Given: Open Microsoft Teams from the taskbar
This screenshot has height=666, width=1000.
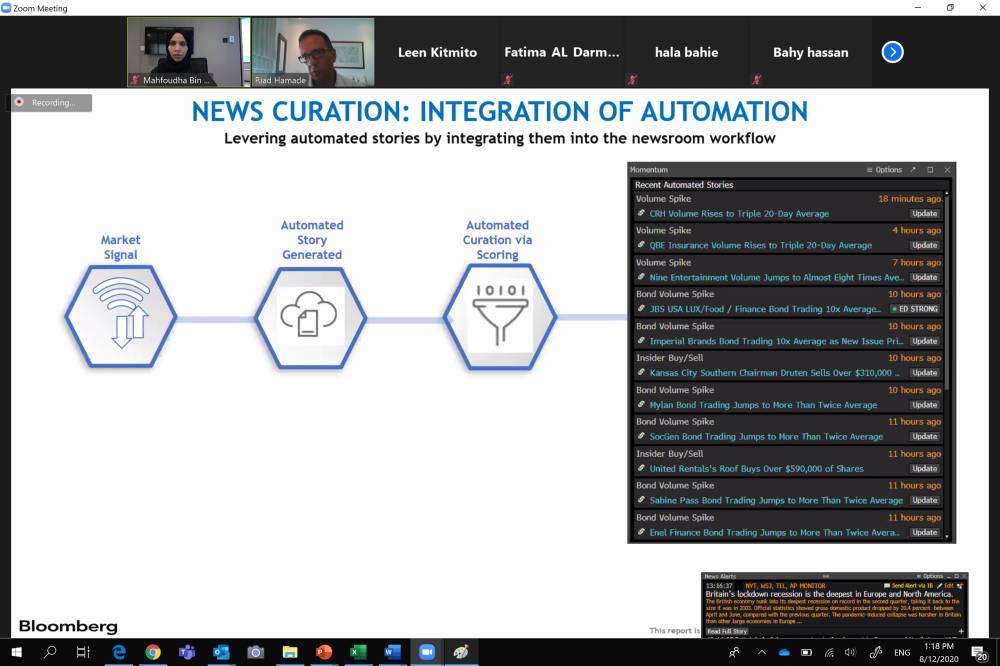Looking at the screenshot, I should 187,652.
